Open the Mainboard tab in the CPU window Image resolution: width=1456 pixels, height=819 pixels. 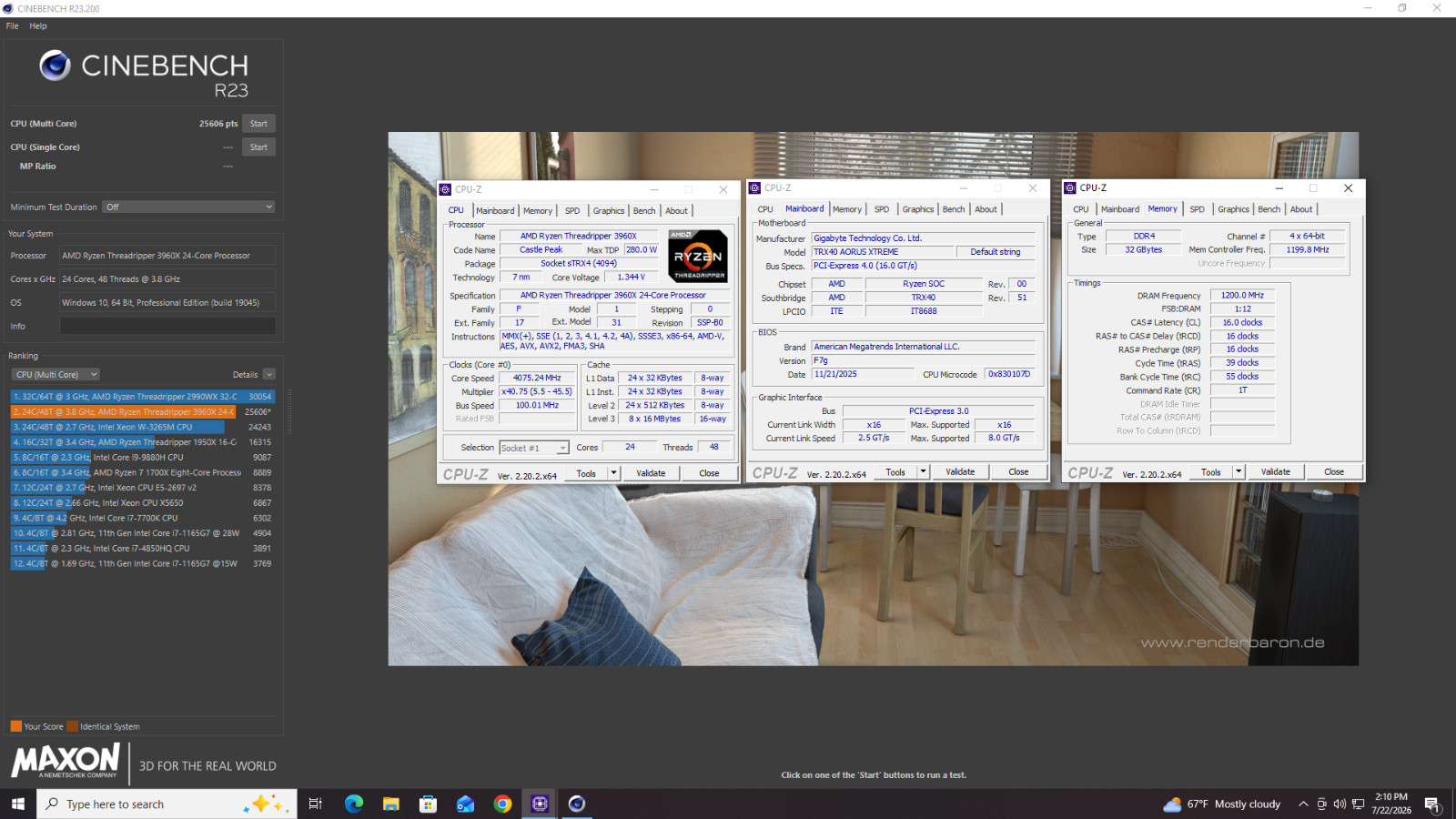tap(495, 210)
